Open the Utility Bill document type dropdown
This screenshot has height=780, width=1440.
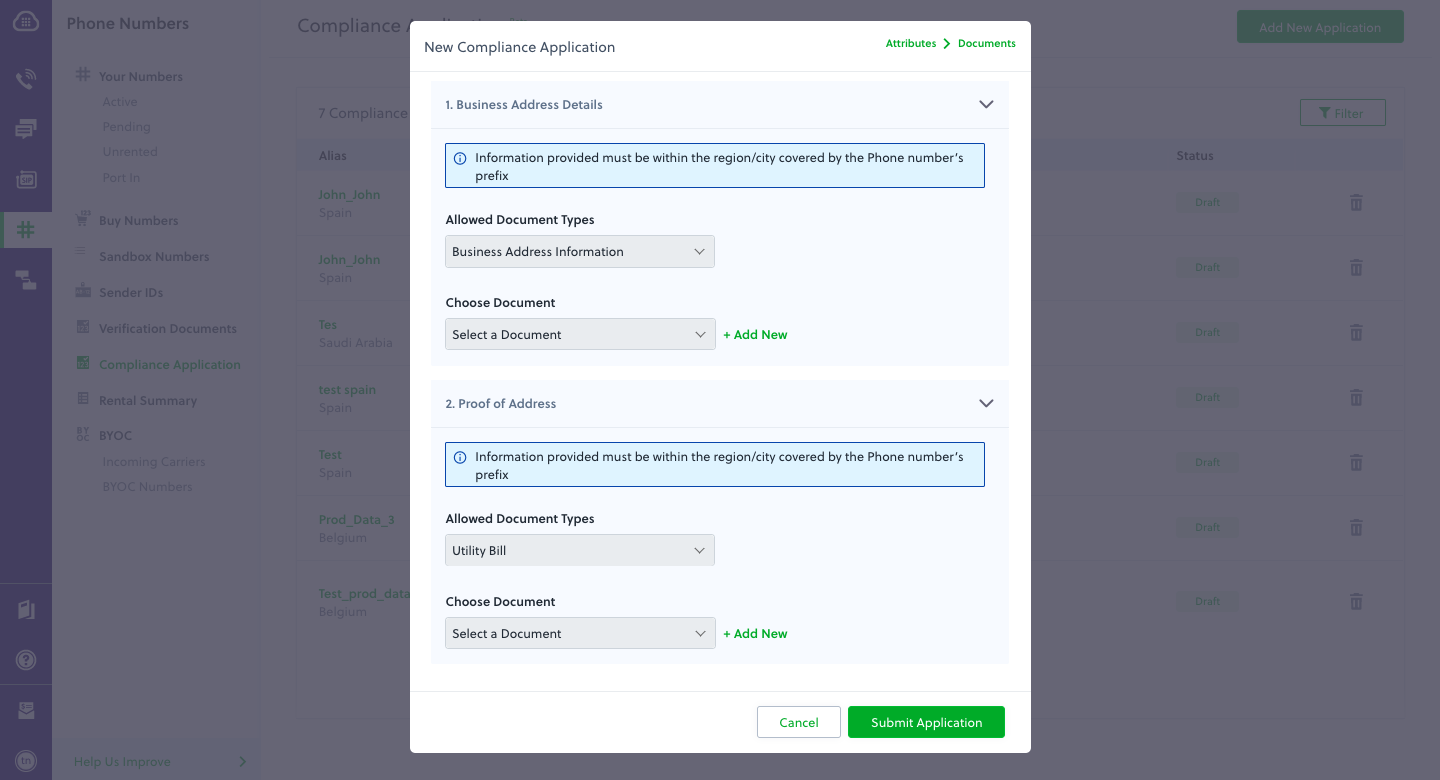click(x=580, y=550)
